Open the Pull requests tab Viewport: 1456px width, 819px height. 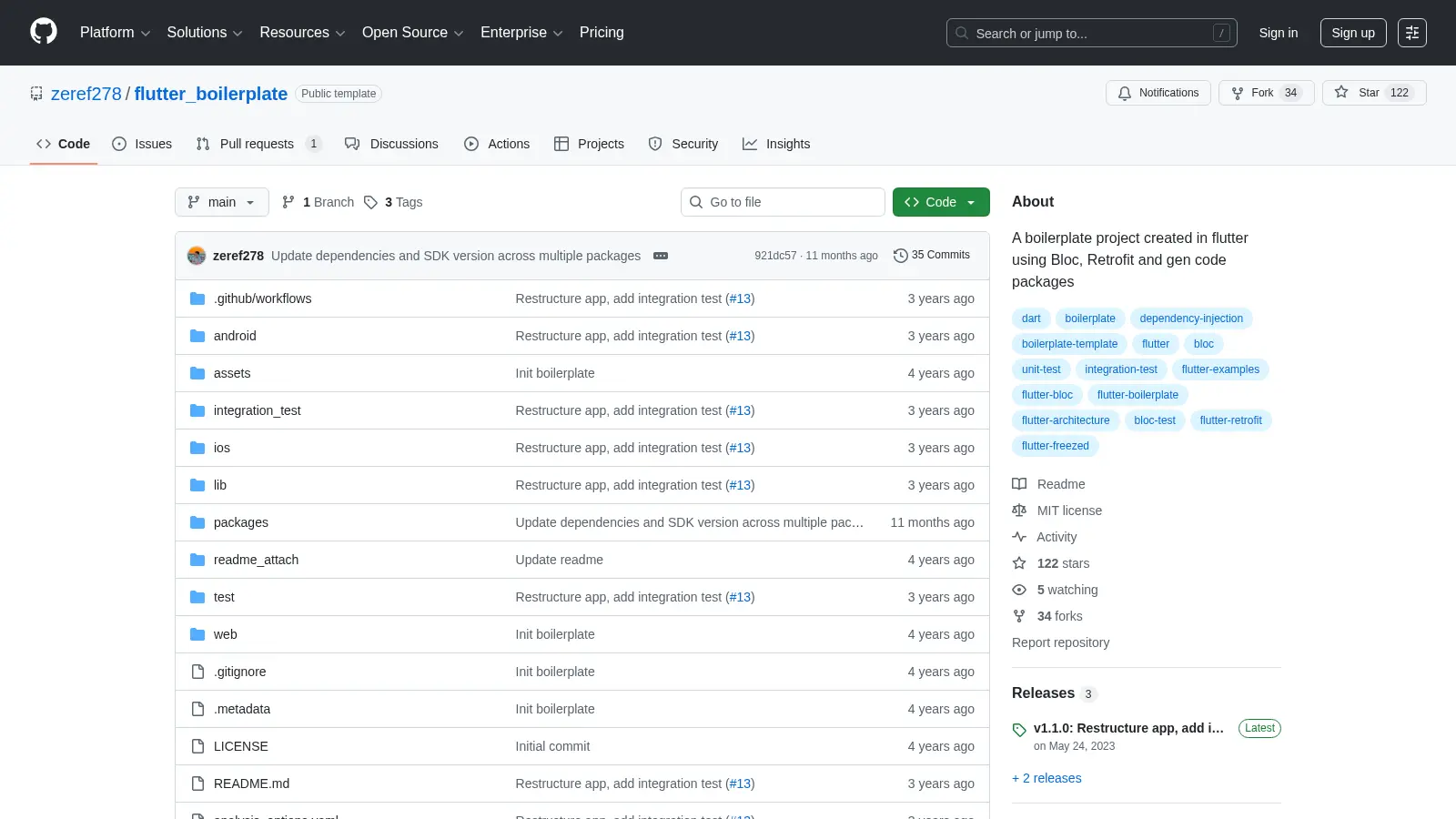pos(258,144)
